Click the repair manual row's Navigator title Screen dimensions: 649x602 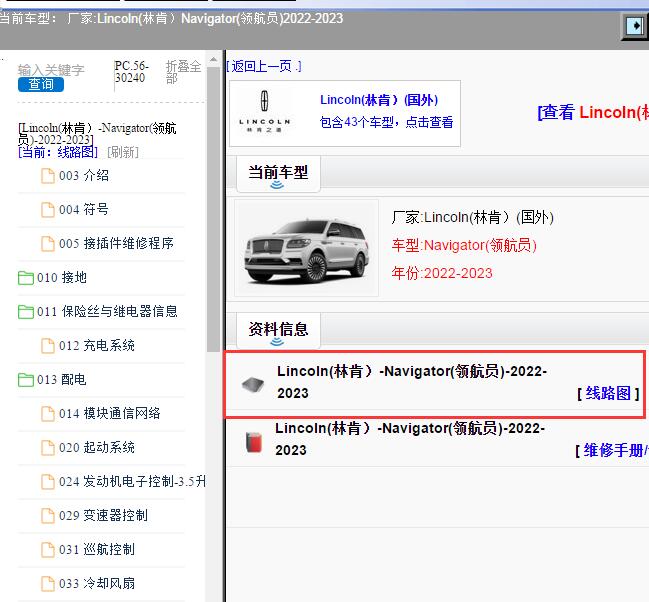coord(410,439)
